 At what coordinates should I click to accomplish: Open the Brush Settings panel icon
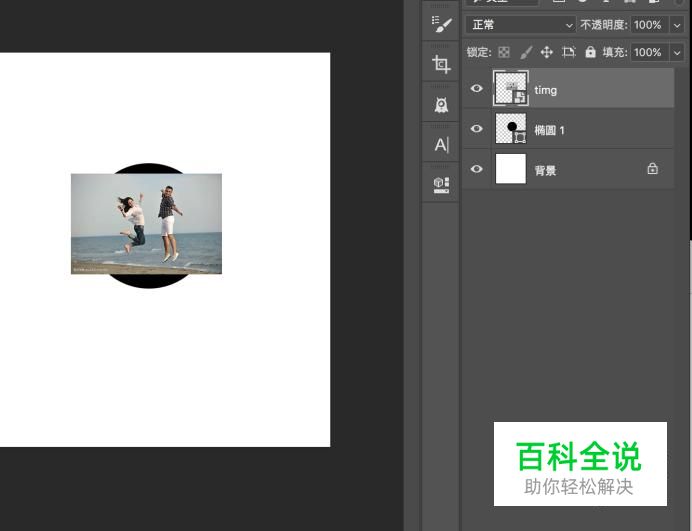pyautogui.click(x=441, y=25)
